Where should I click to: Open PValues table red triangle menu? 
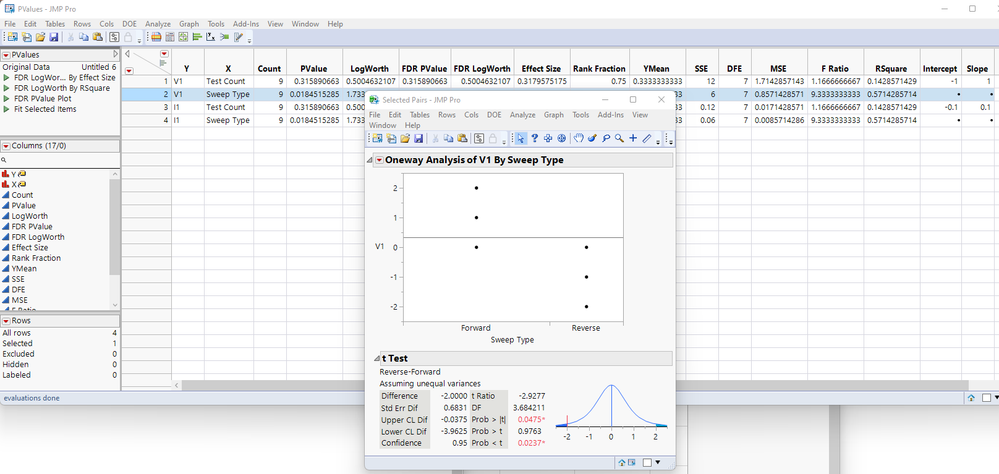pos(6,55)
